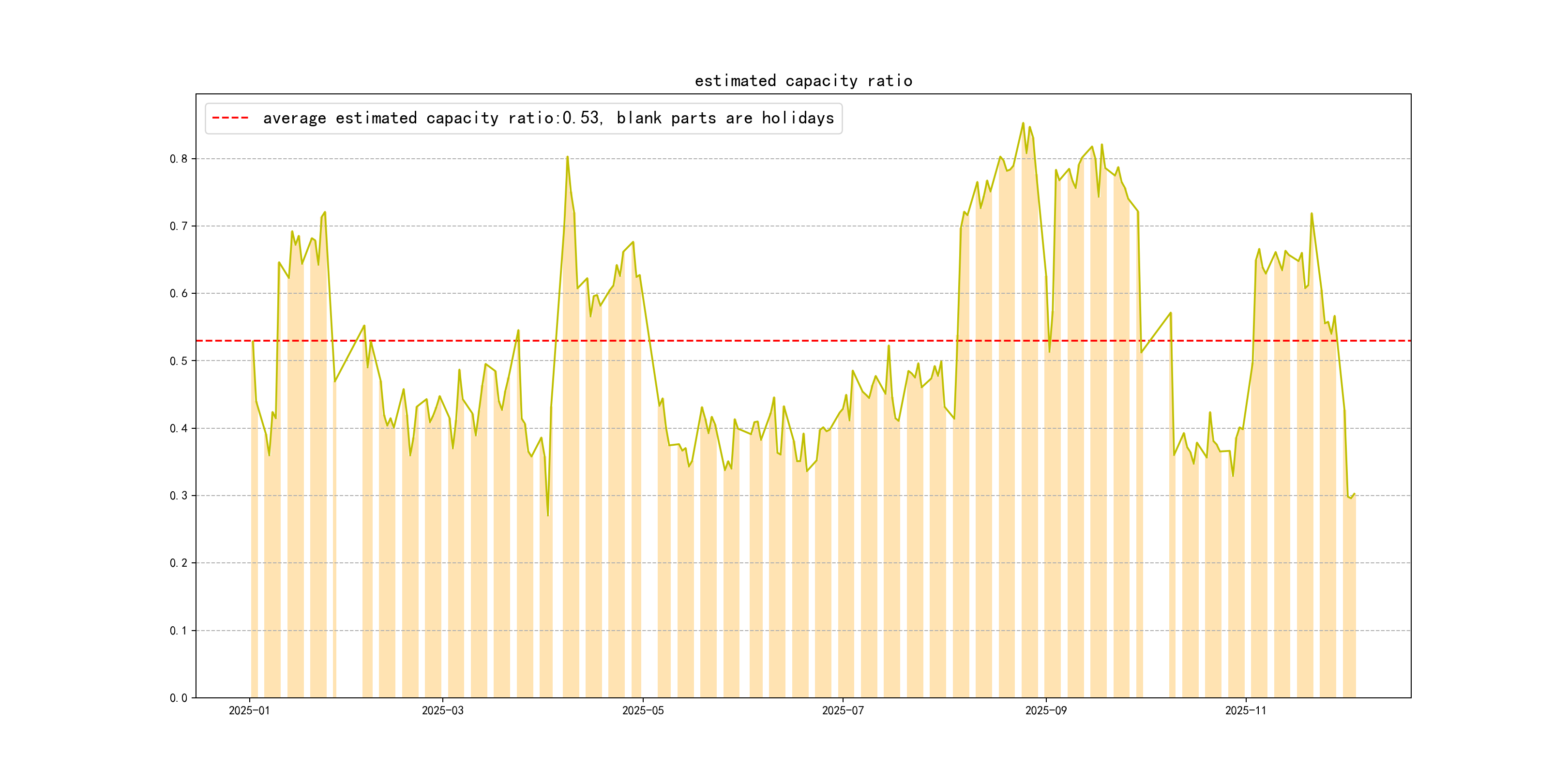Click the 0.7 y-axis tick label
This screenshot has height=784, width=1568.
click(179, 226)
